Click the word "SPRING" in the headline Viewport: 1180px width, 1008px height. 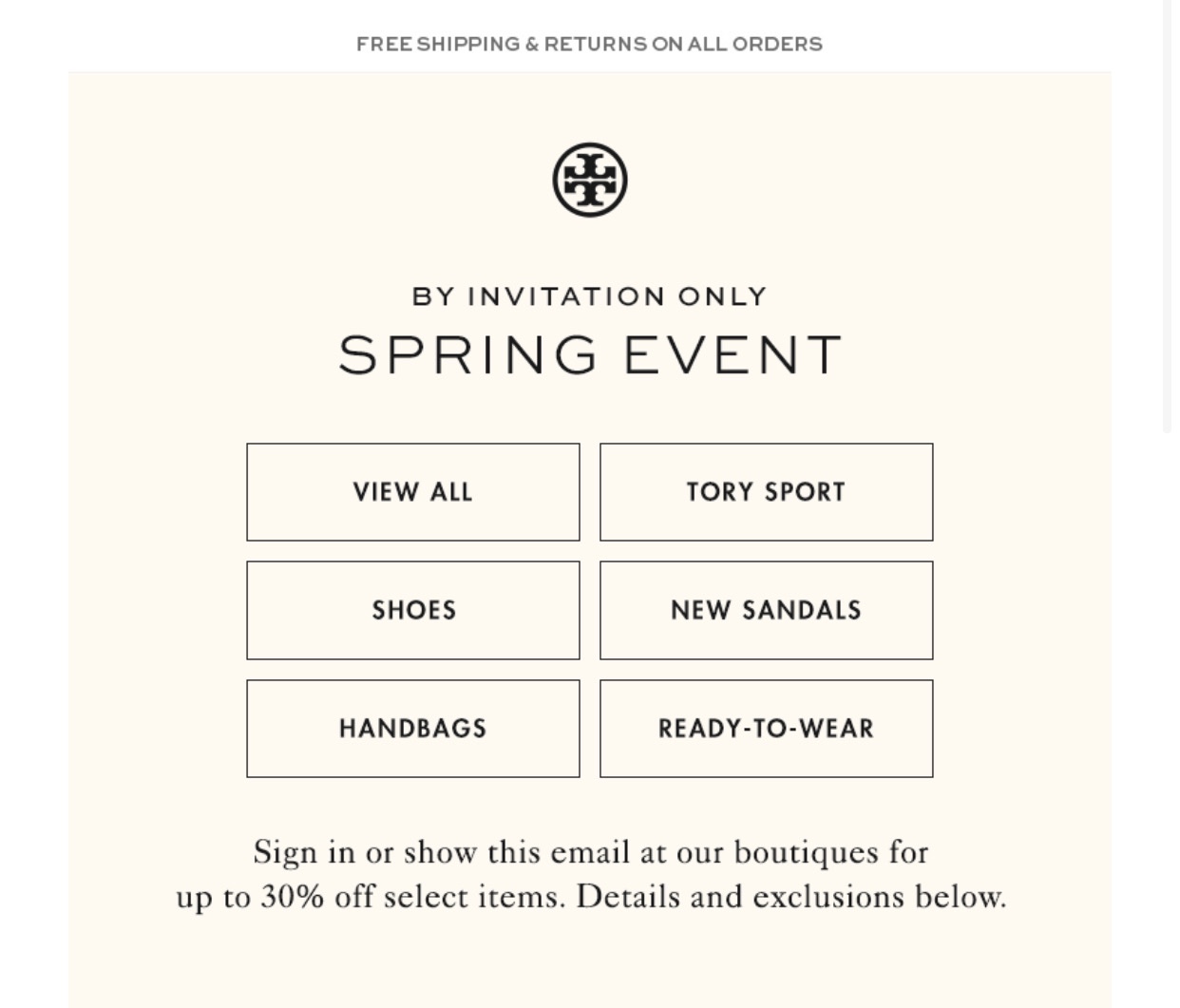click(468, 354)
